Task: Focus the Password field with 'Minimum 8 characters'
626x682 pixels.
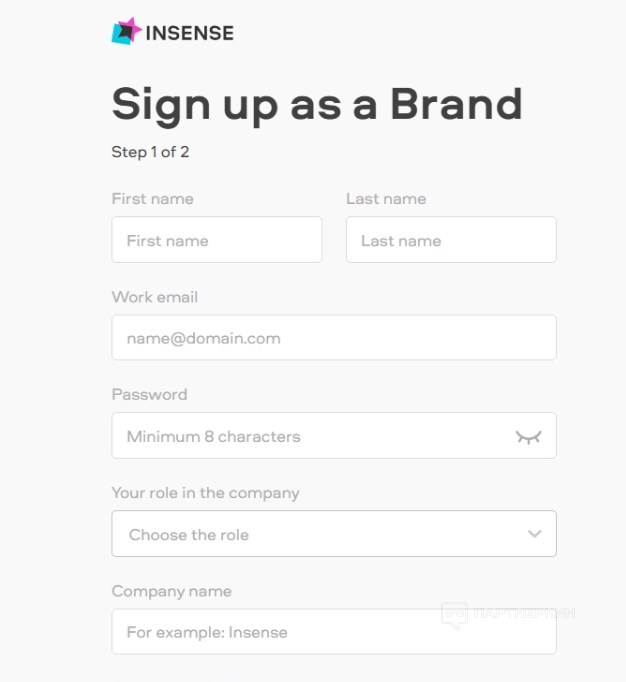Action: click(x=310, y=436)
